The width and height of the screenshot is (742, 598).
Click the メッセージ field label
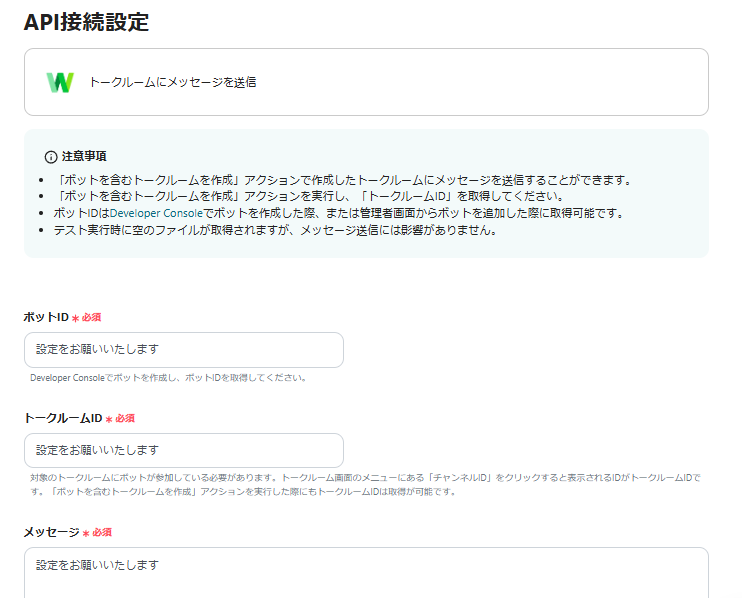[x=52, y=532]
